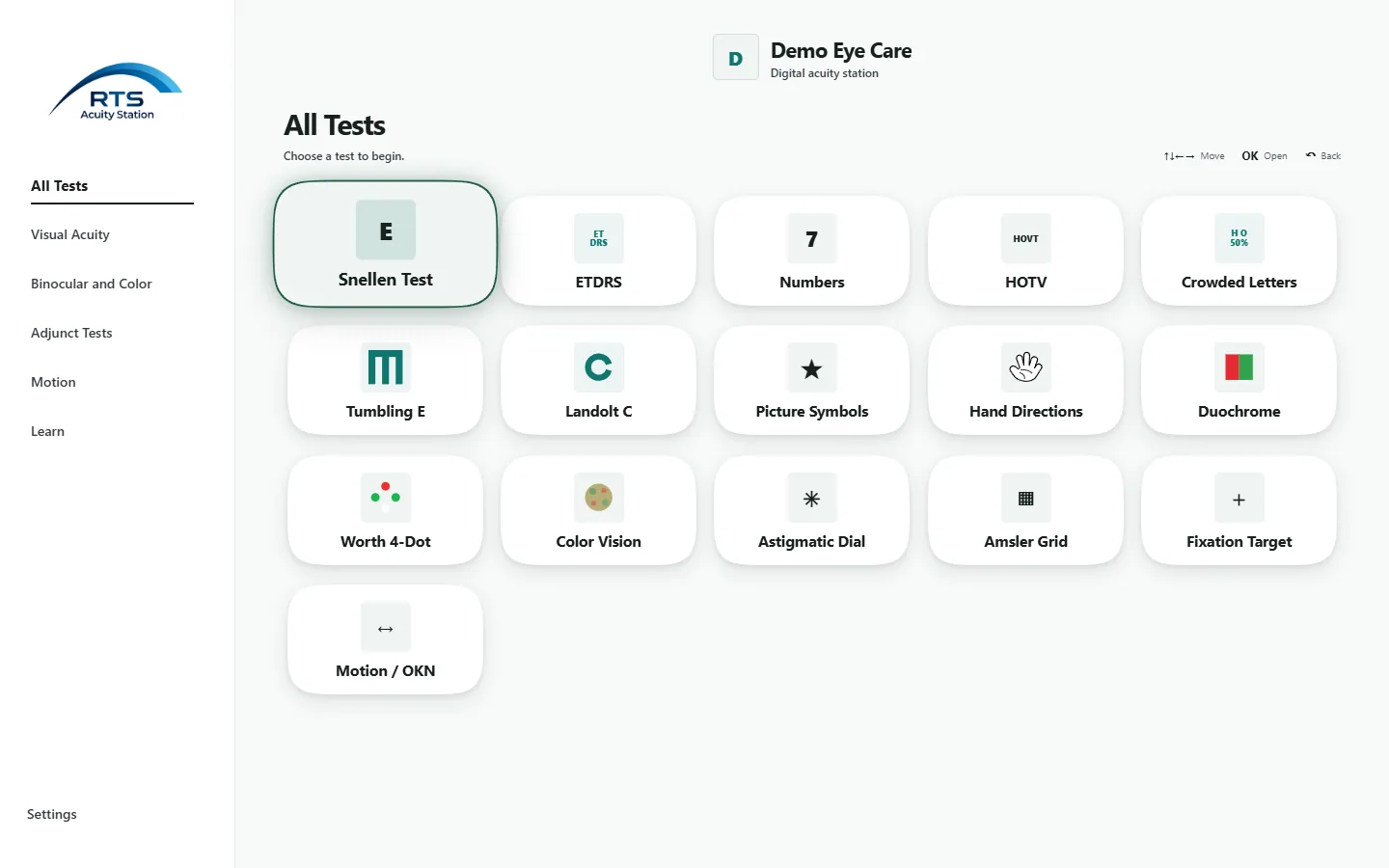
Task: Click the Numbers card label
Action: 812,283
